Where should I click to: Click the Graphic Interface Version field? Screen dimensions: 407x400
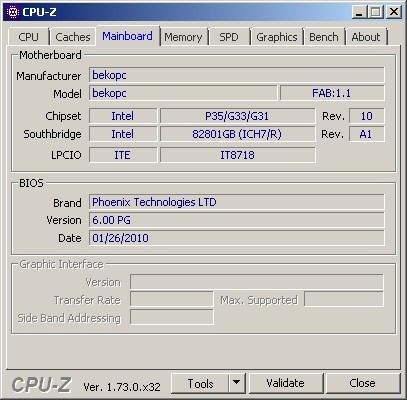(257, 282)
